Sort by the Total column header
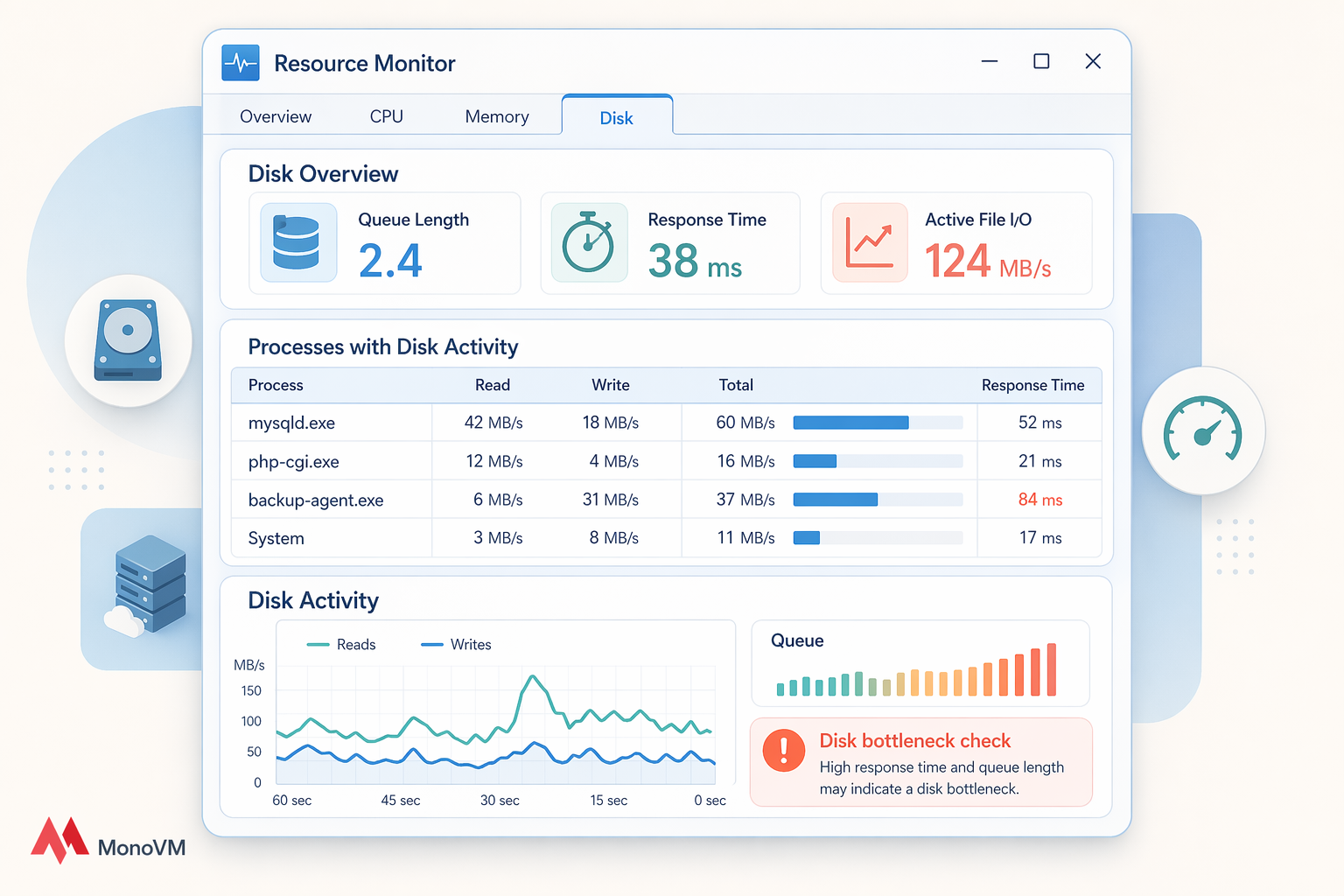 pyautogui.click(x=736, y=385)
